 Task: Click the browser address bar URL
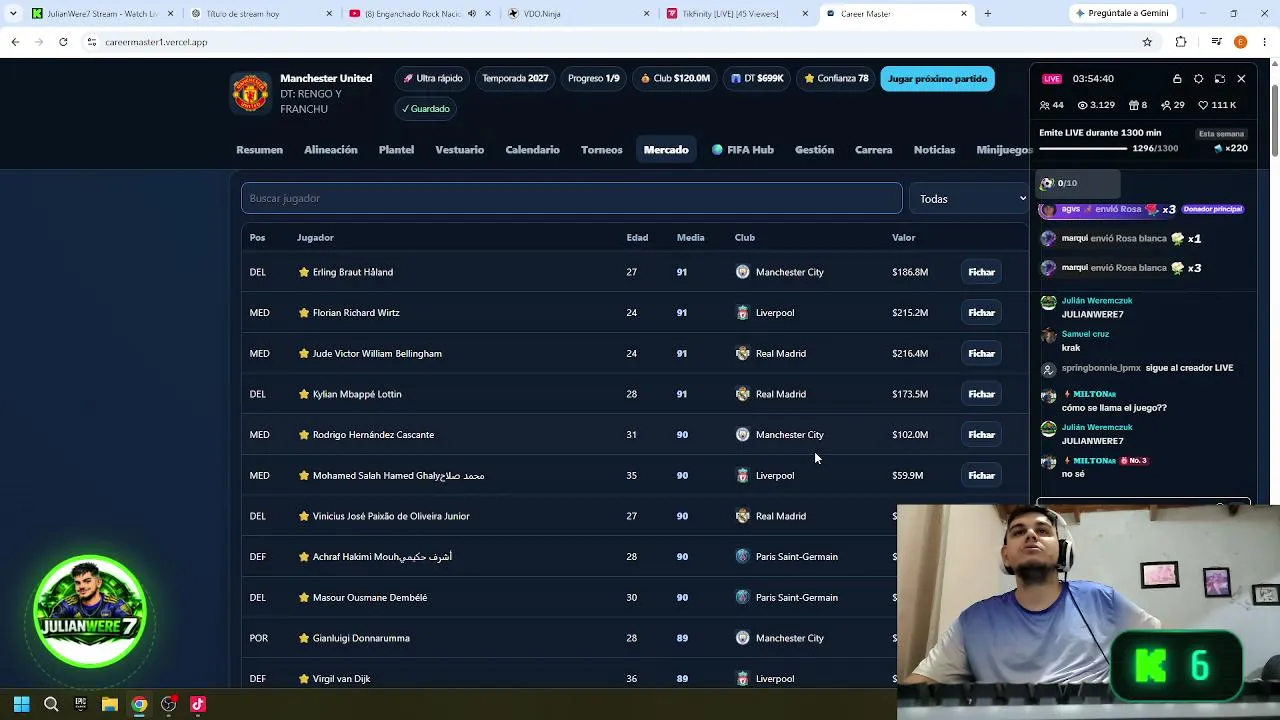[x=156, y=42]
